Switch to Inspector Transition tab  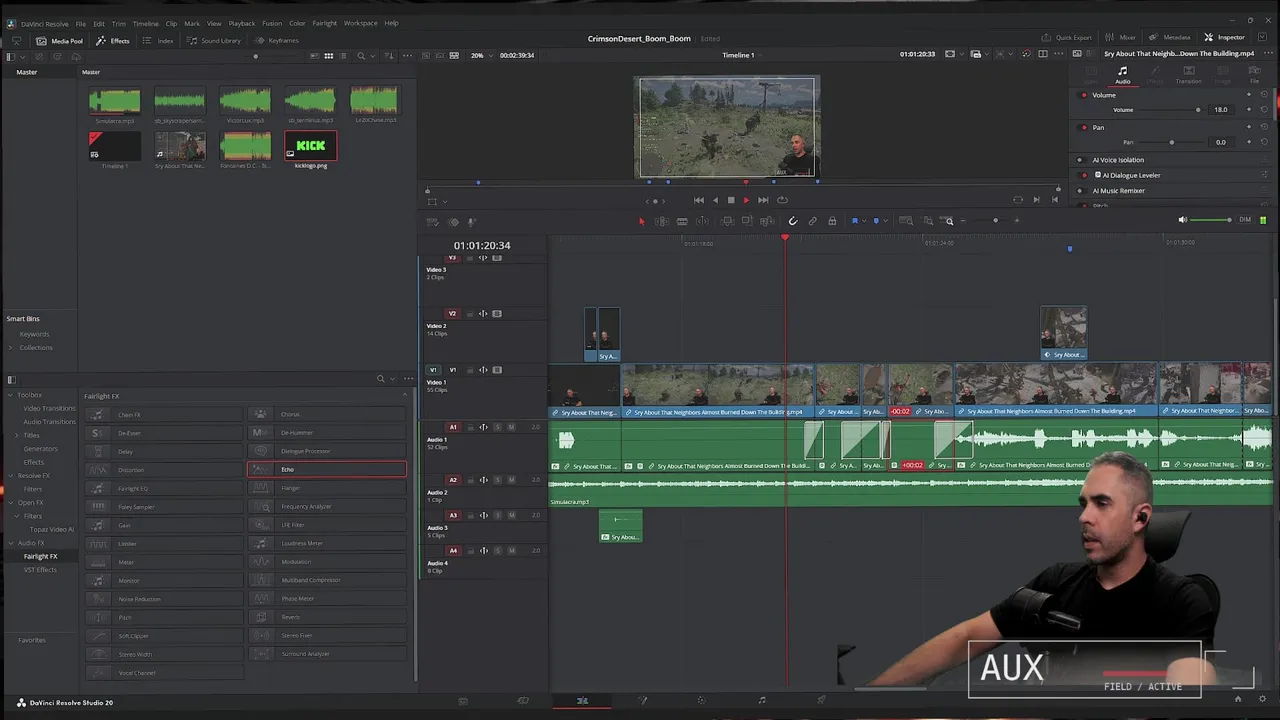click(x=1188, y=75)
